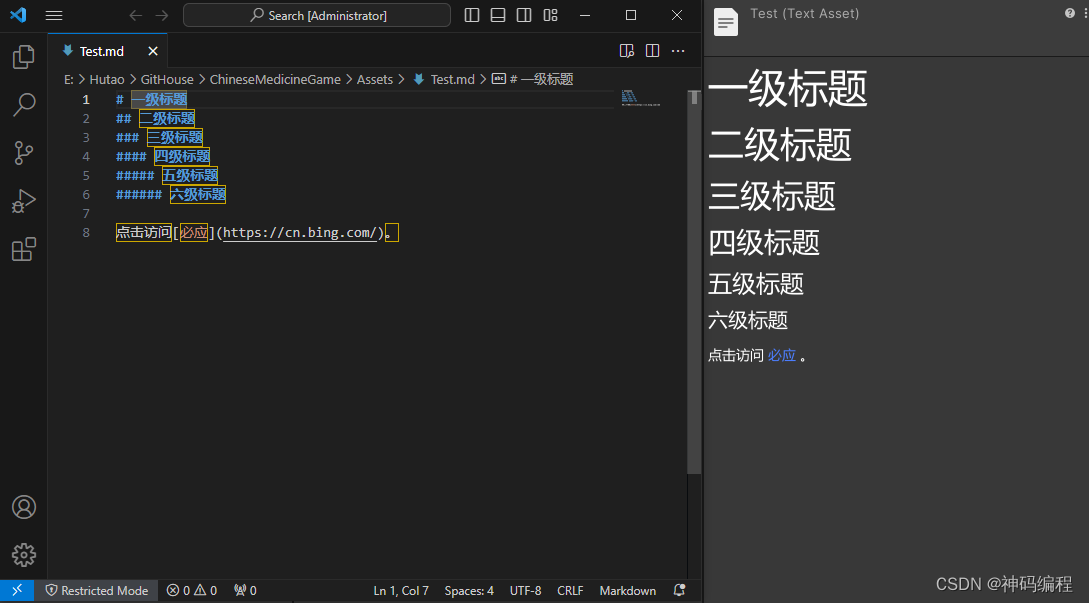The image size is (1089, 603).
Task: Open the Accounts menu
Action: coord(24,507)
